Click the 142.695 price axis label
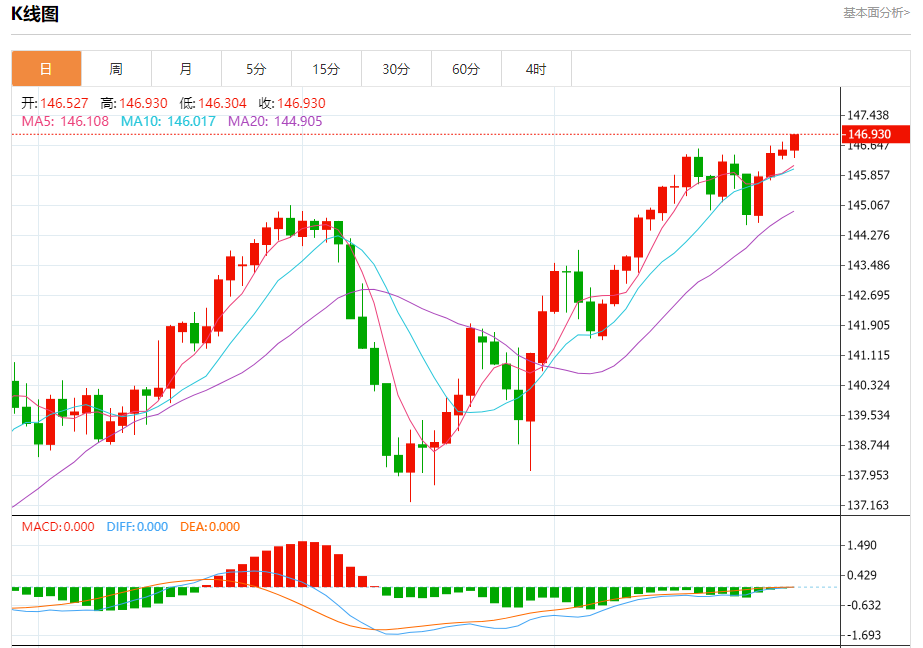The width and height of the screenshot is (923, 648). [868, 295]
